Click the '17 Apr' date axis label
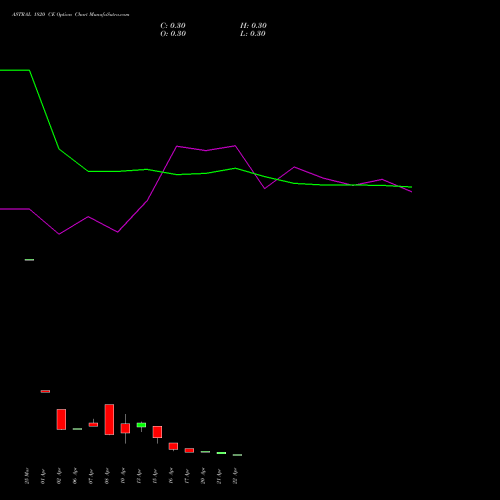The width and height of the screenshot is (500, 500). [187, 476]
